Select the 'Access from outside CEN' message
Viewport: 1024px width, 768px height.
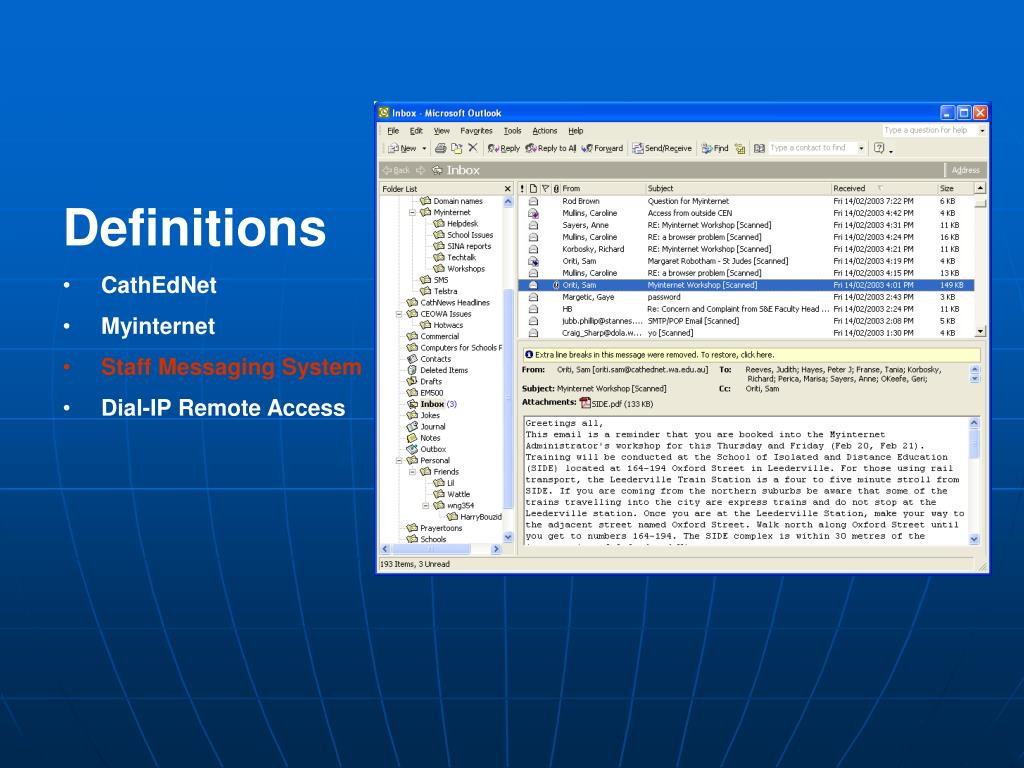746,213
